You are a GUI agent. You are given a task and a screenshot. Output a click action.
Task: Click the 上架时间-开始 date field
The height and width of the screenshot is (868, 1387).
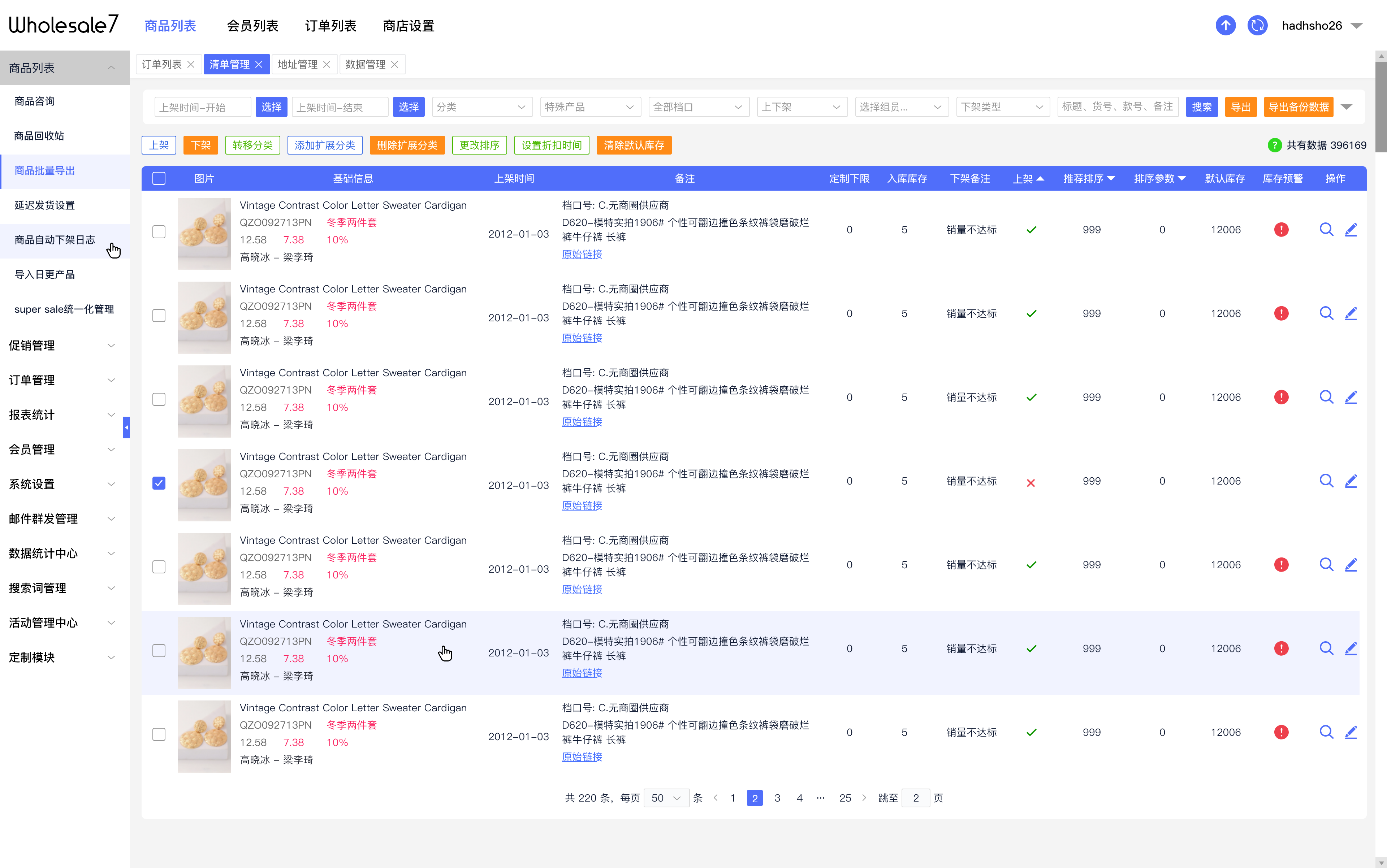pos(203,107)
